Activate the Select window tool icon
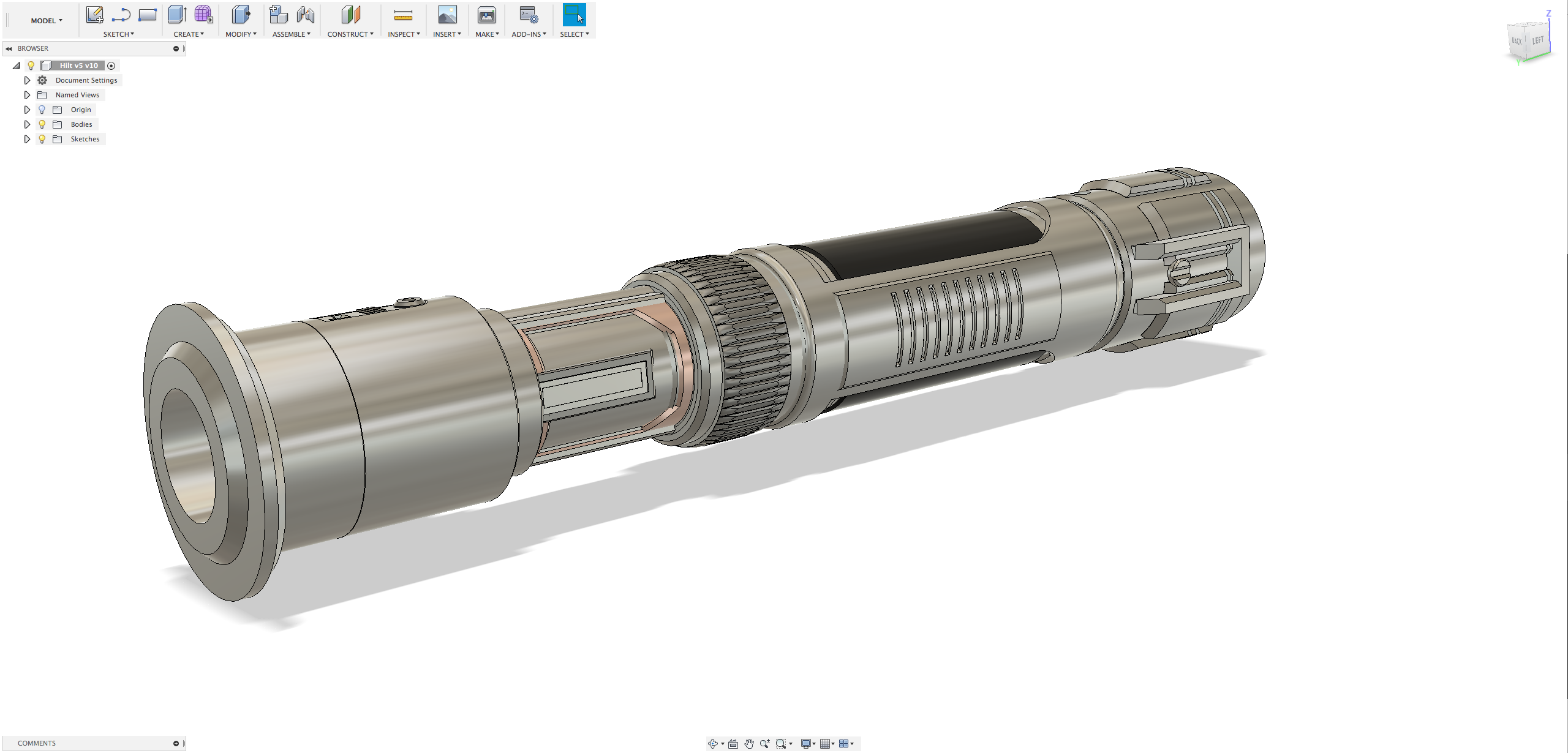The width and height of the screenshot is (1568, 753). point(575,15)
